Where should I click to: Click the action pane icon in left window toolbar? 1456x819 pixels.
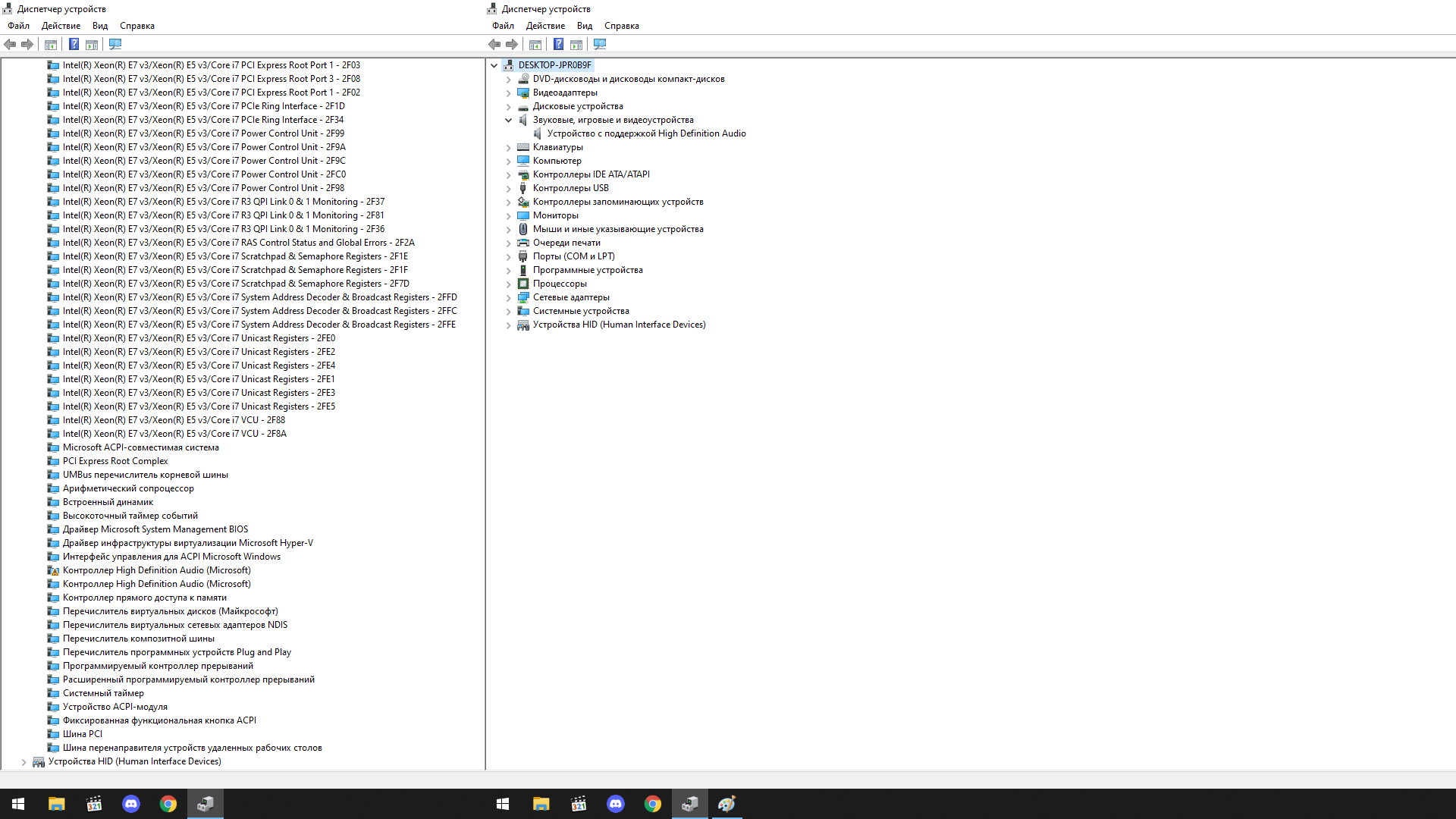coord(92,45)
